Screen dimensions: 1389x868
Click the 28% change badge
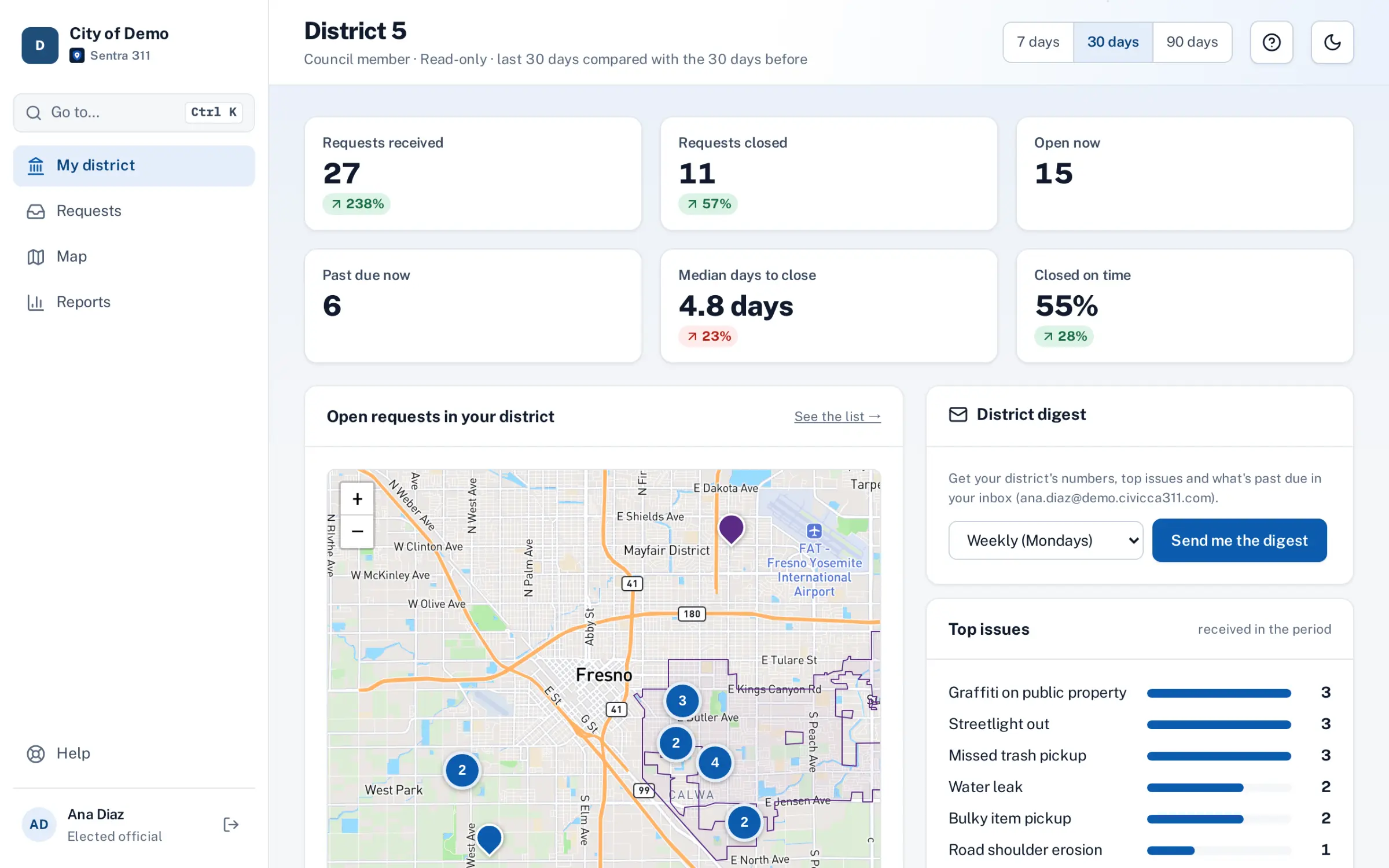pyautogui.click(x=1064, y=336)
